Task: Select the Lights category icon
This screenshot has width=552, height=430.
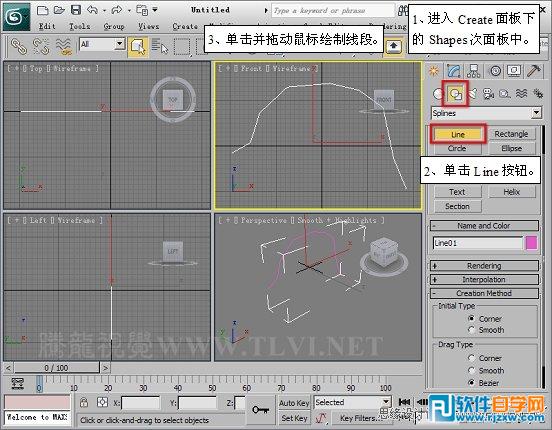Action: pos(473,94)
